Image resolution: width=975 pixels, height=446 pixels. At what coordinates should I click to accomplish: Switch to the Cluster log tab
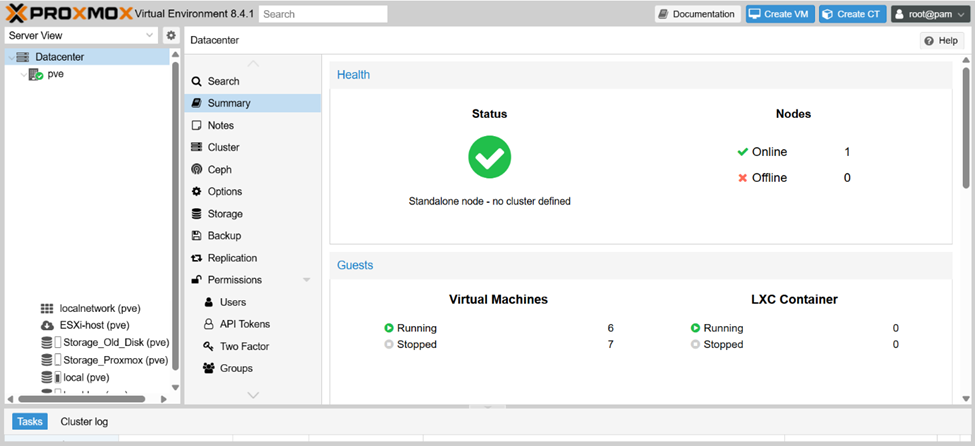84,422
